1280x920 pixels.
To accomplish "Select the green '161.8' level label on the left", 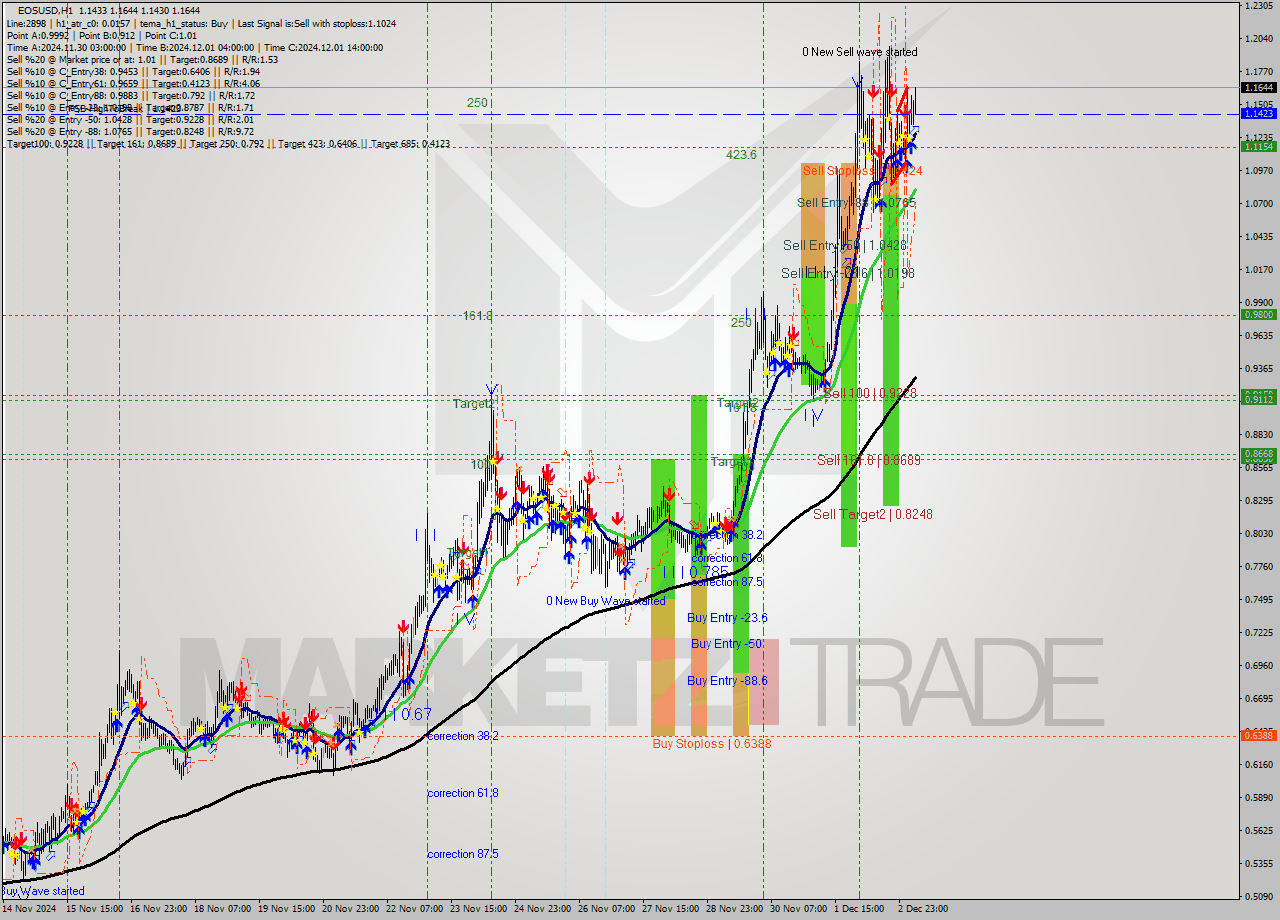I will coord(477,316).
